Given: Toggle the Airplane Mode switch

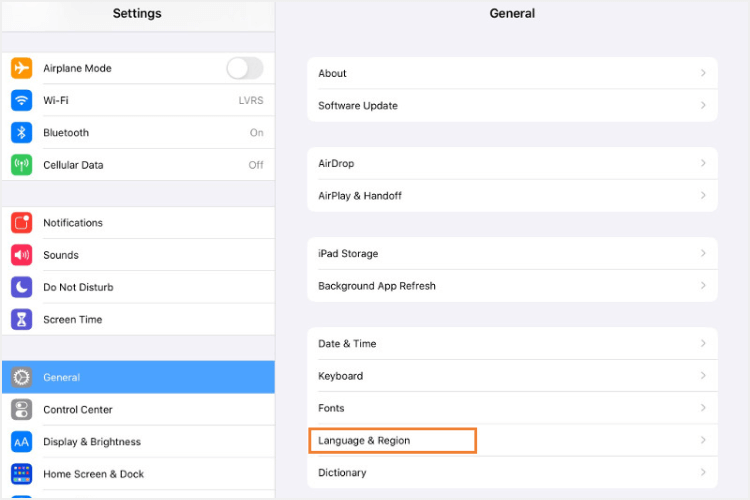Looking at the screenshot, I should point(244,68).
